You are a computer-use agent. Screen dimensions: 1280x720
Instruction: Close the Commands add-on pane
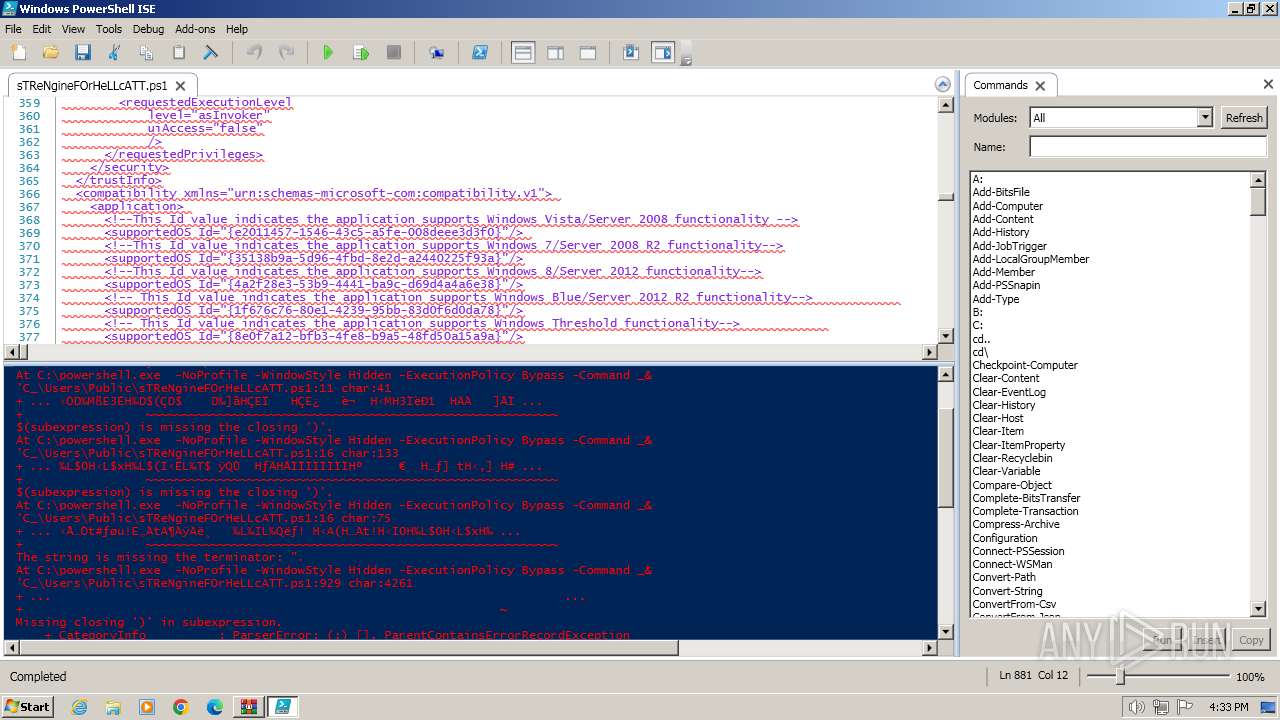pos(1268,84)
